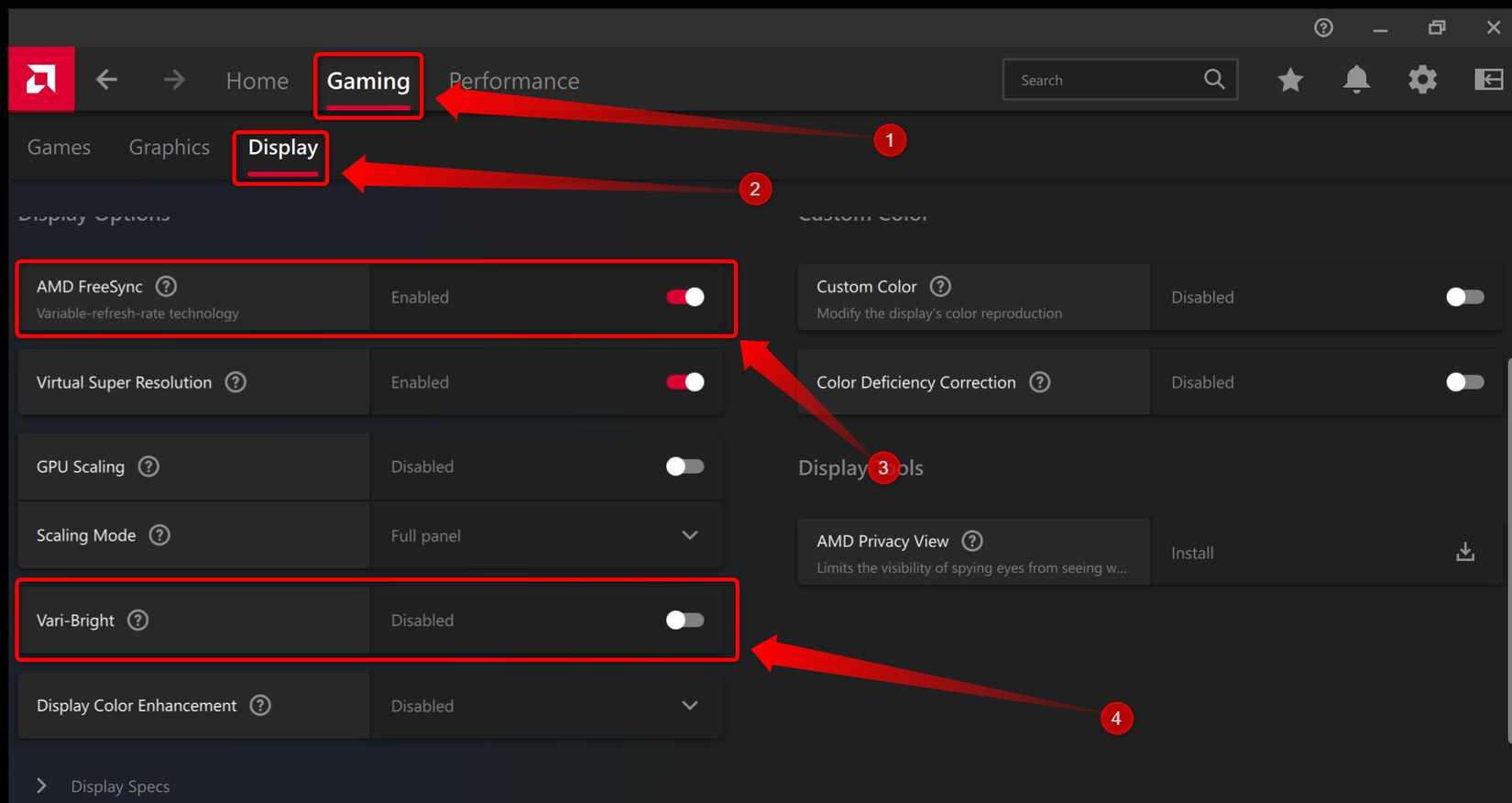Expand the Display Specs section
This screenshot has height=803, width=1512.
point(41,786)
